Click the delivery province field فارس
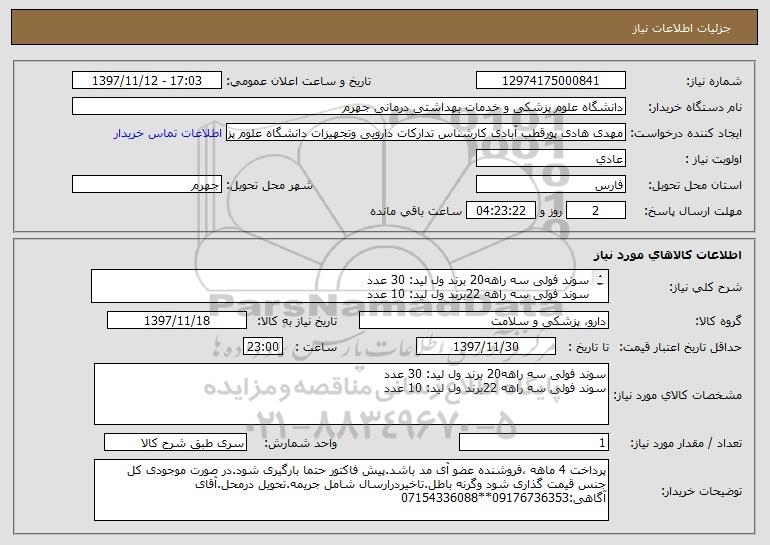The width and height of the screenshot is (770, 545). (550, 184)
